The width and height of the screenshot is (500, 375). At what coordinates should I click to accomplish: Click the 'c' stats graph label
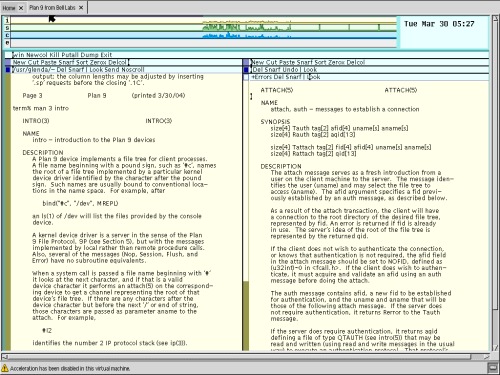click(7, 35)
